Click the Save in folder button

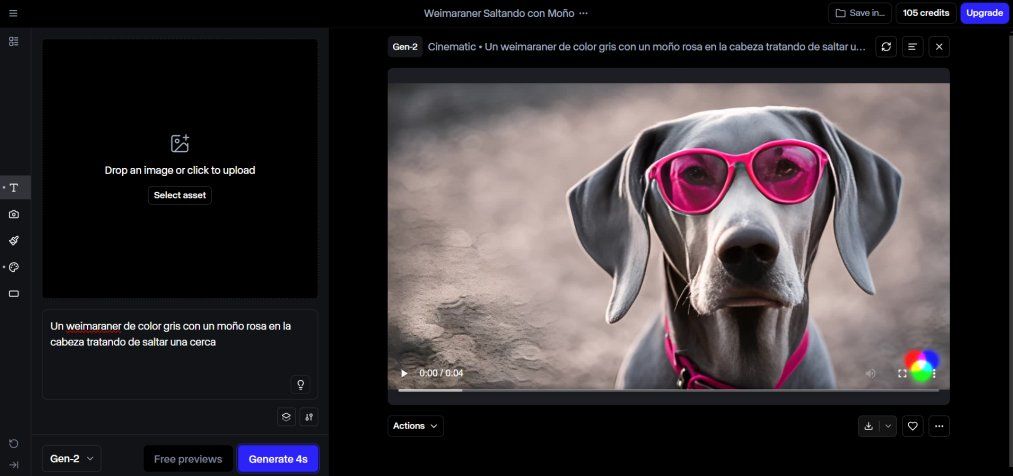[x=860, y=13]
